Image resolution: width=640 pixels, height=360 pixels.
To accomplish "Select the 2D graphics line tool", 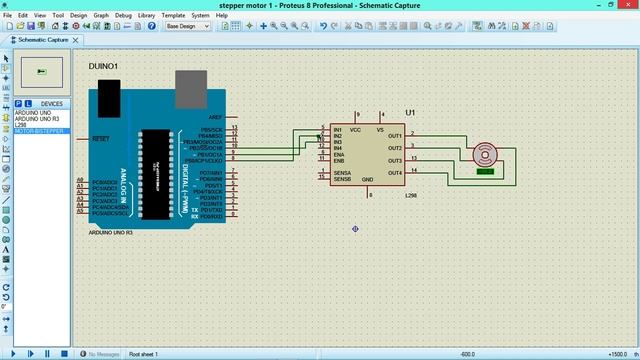I will (x=6, y=200).
